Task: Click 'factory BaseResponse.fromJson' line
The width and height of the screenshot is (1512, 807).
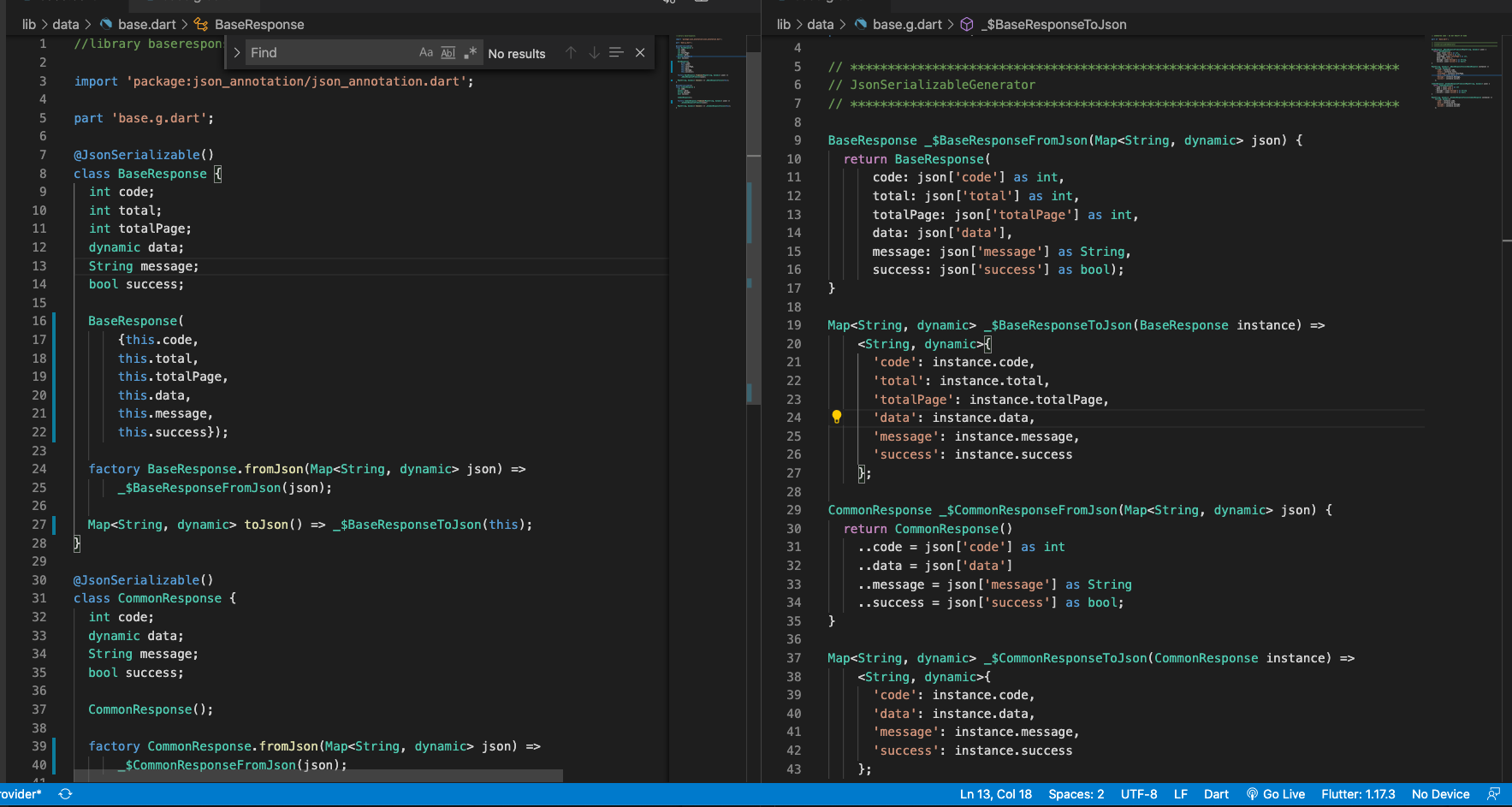Action: [x=307, y=469]
